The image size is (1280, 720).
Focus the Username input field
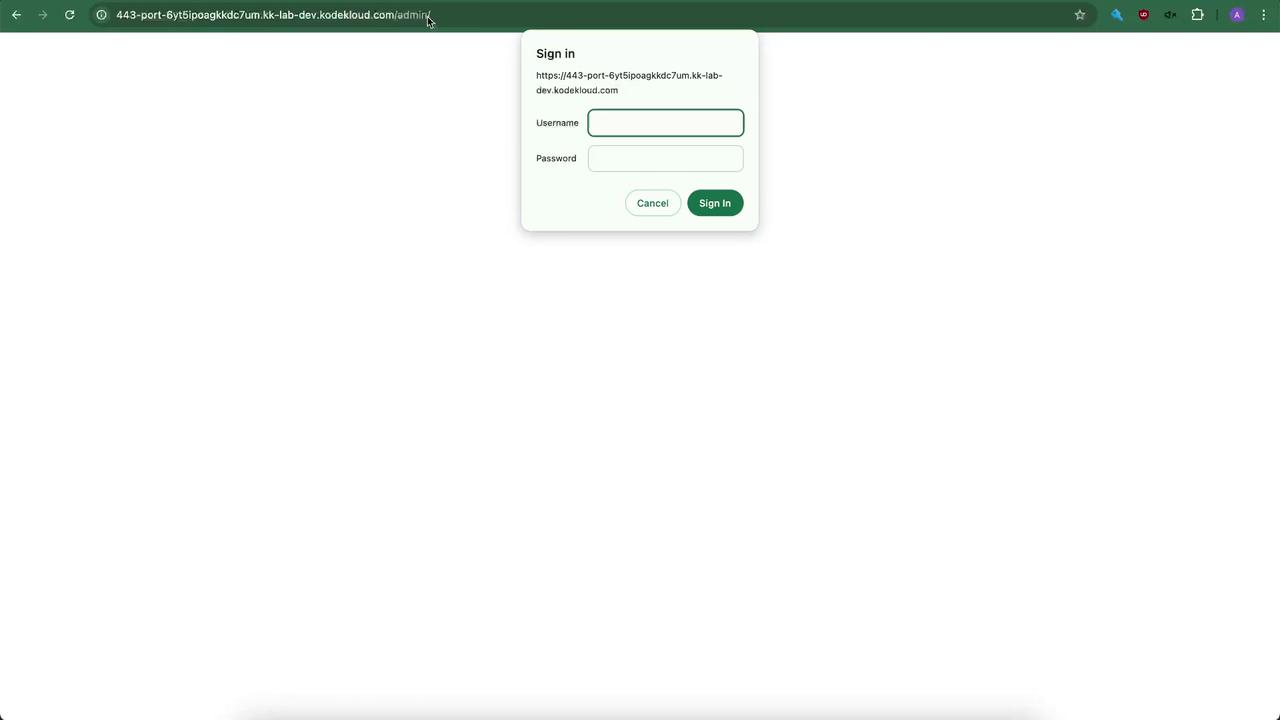[x=666, y=123]
